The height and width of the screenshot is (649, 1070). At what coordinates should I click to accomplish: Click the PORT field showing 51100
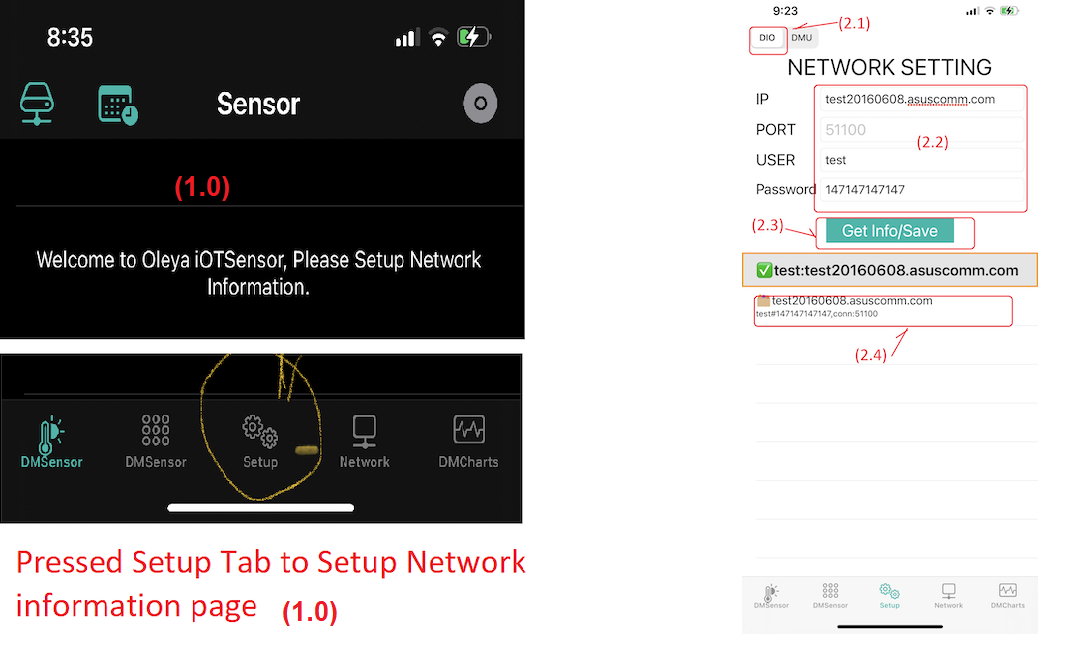[x=922, y=130]
